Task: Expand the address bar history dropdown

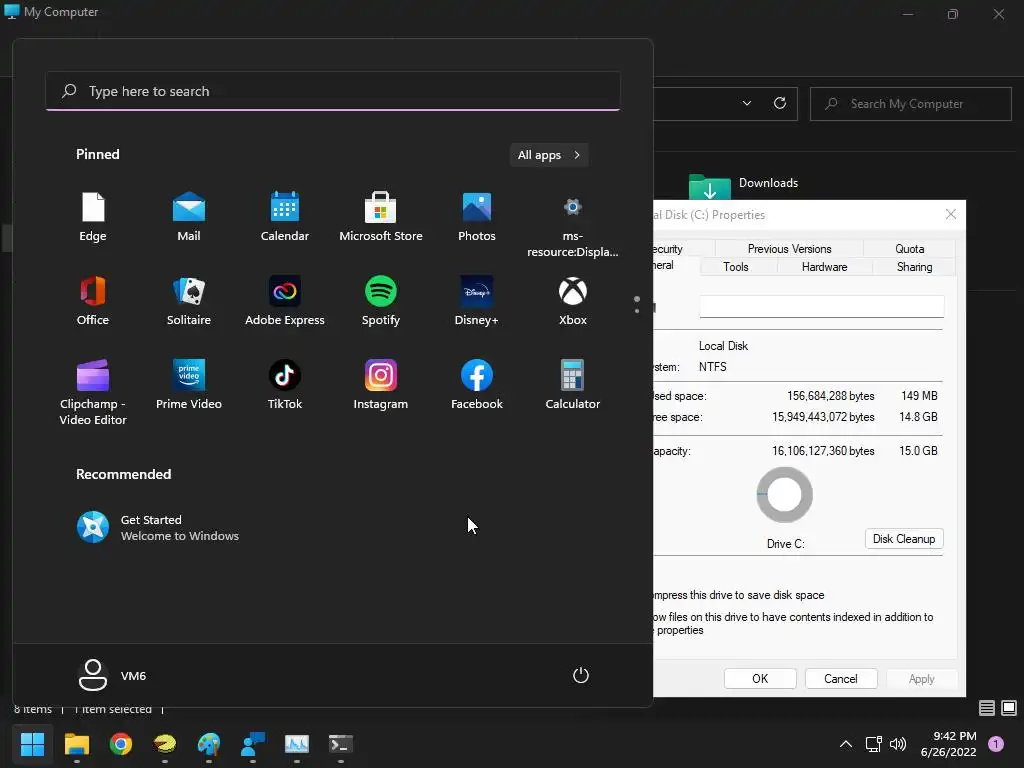Action: coord(746,103)
